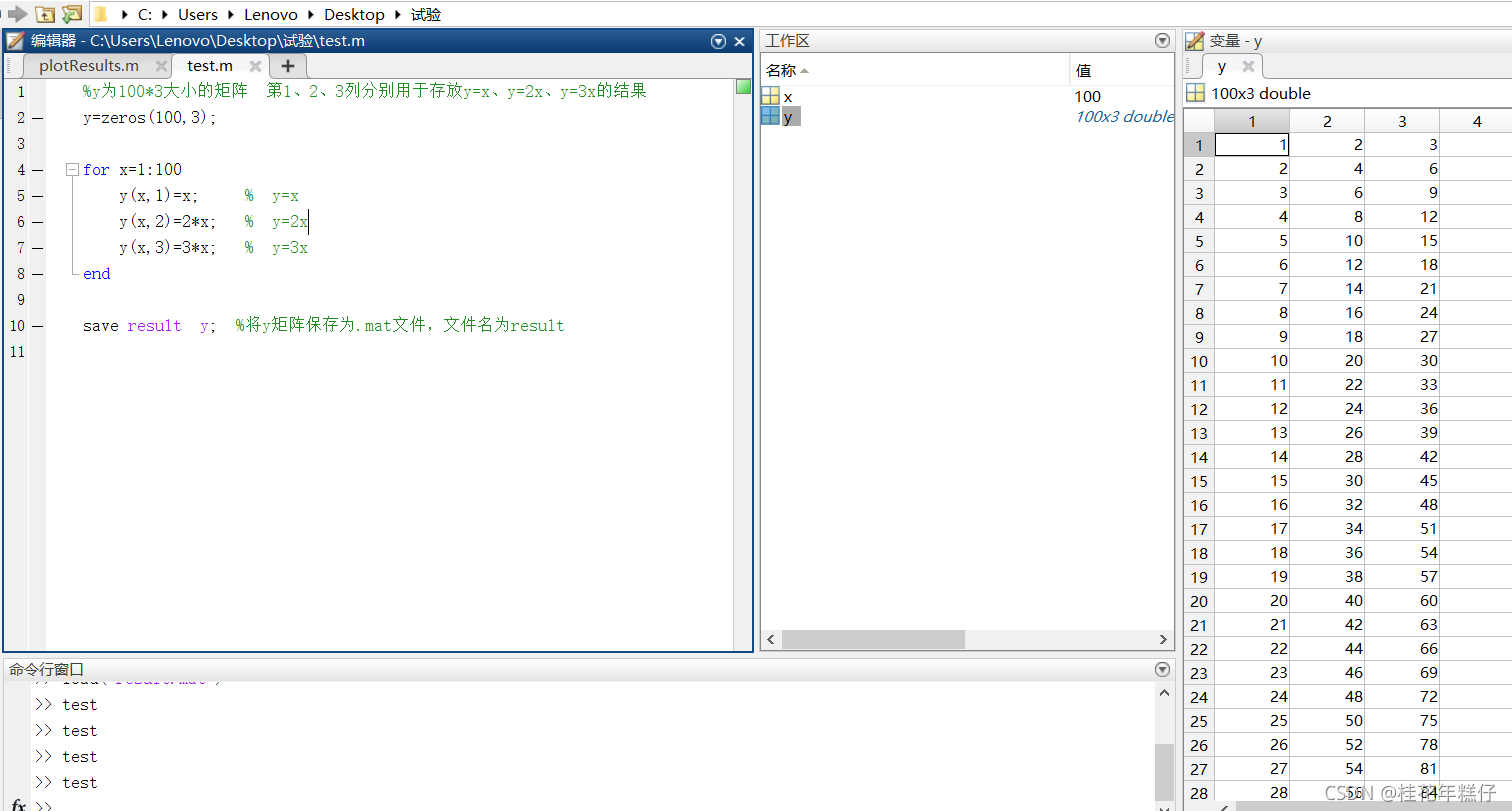Screen dimensions: 1512x811
Task: Set breakpoint dash on line 10
Action: (x=37, y=325)
